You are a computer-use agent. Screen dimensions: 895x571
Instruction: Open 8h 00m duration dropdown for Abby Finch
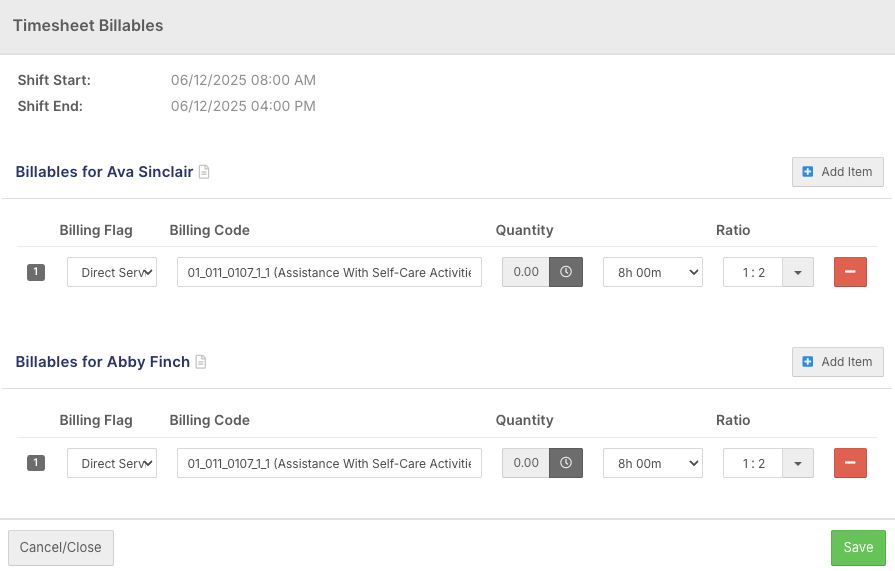point(653,463)
